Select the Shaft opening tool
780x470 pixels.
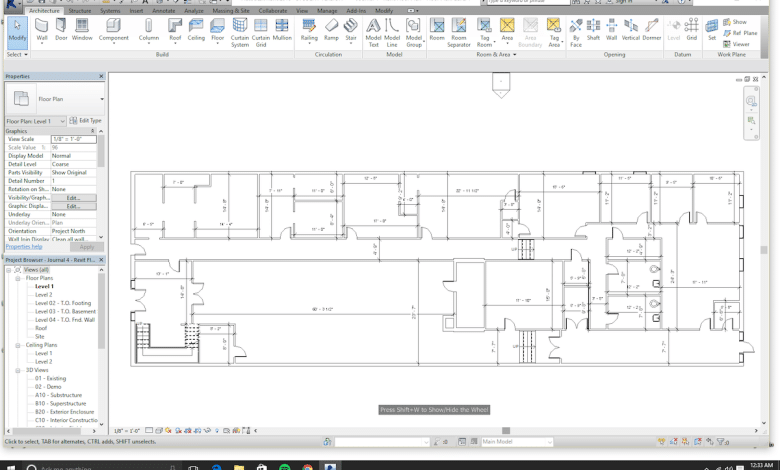click(593, 29)
